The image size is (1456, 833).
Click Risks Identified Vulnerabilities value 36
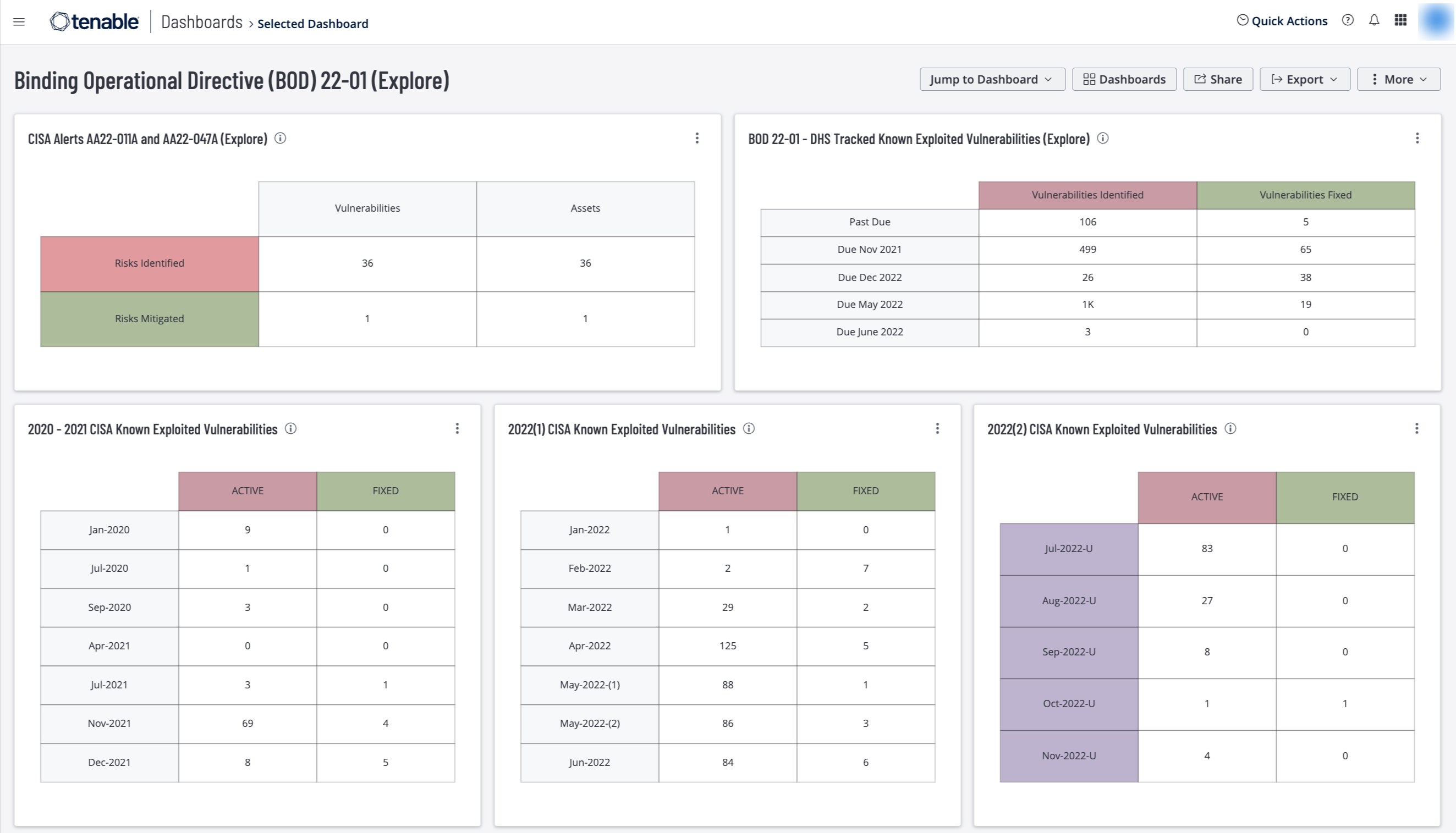(367, 264)
